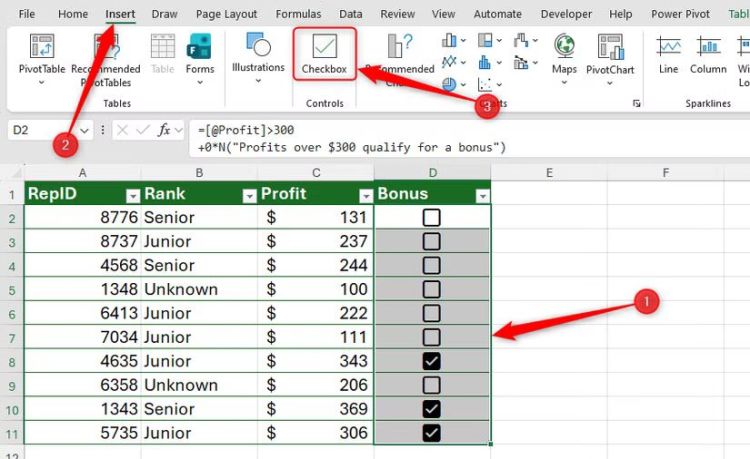Click the Illustrations icon
The image size is (750, 459).
[258, 54]
